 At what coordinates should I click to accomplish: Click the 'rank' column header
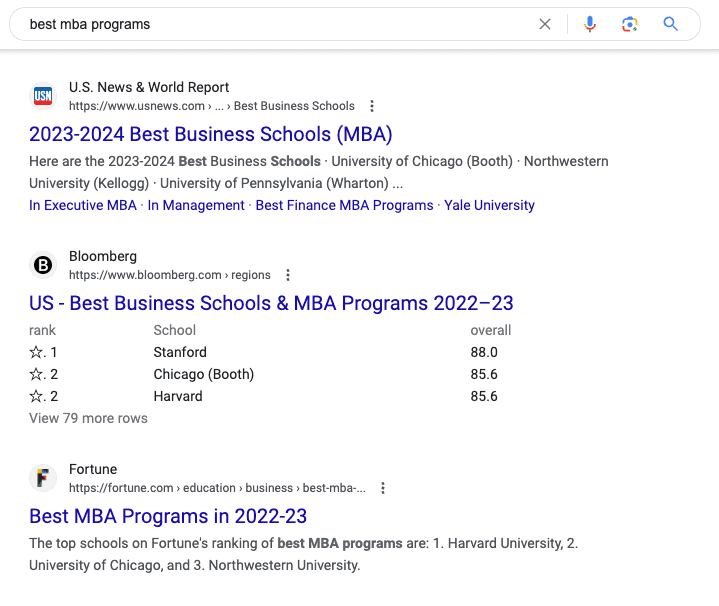pyautogui.click(x=42, y=330)
